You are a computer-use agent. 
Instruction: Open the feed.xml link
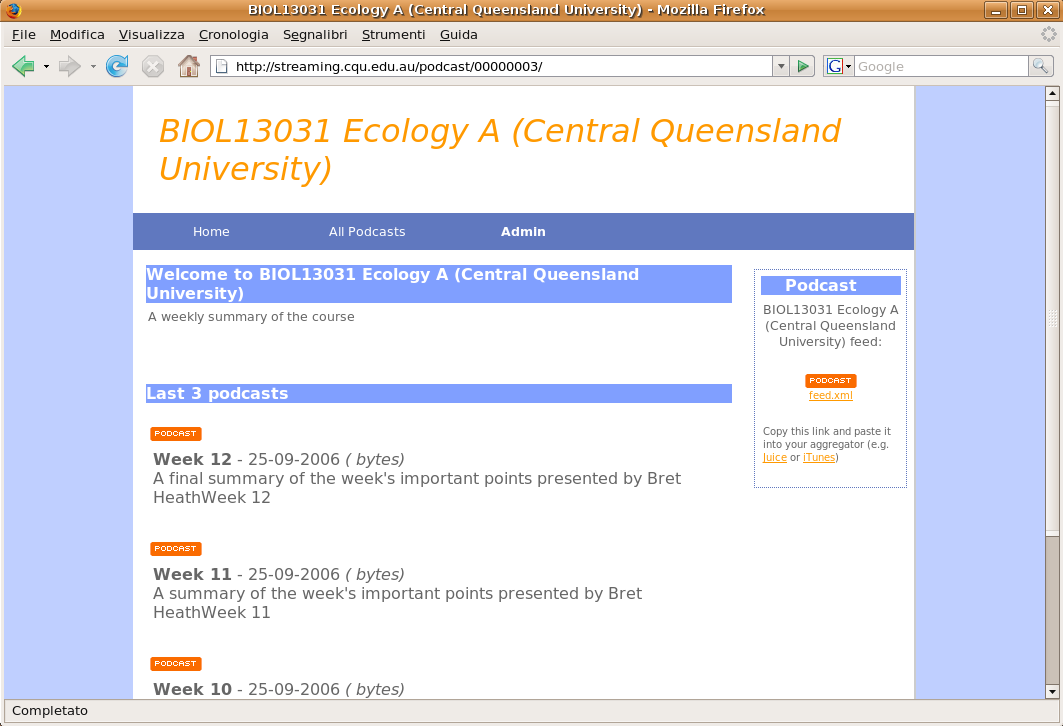(x=830, y=395)
